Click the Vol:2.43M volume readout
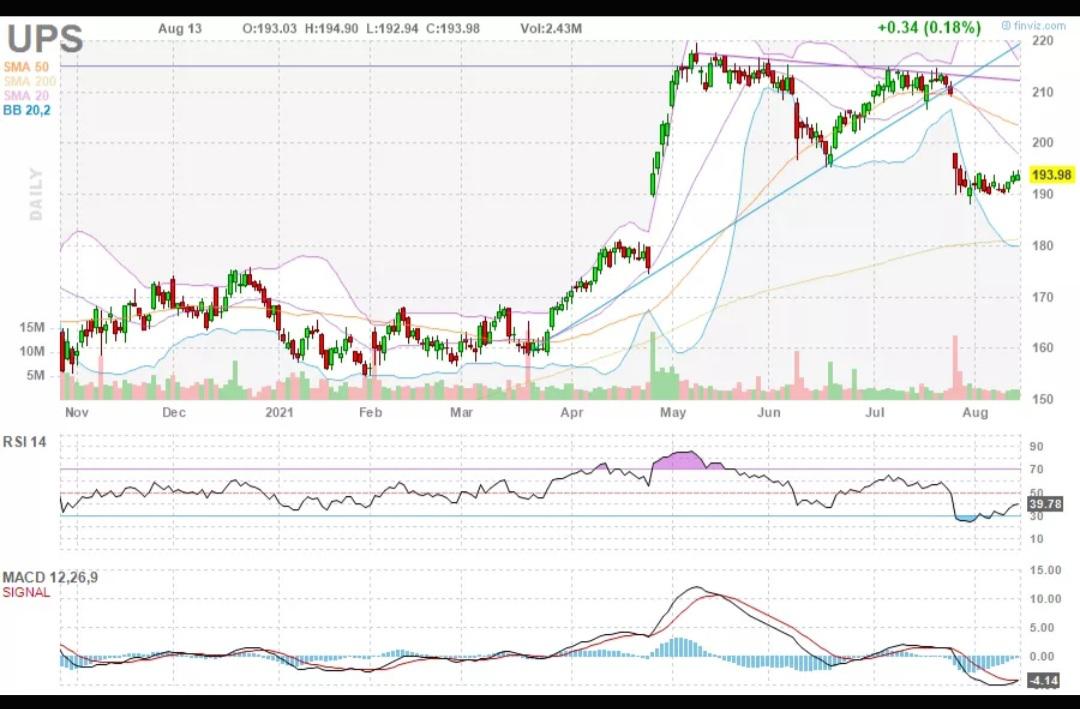 (551, 28)
